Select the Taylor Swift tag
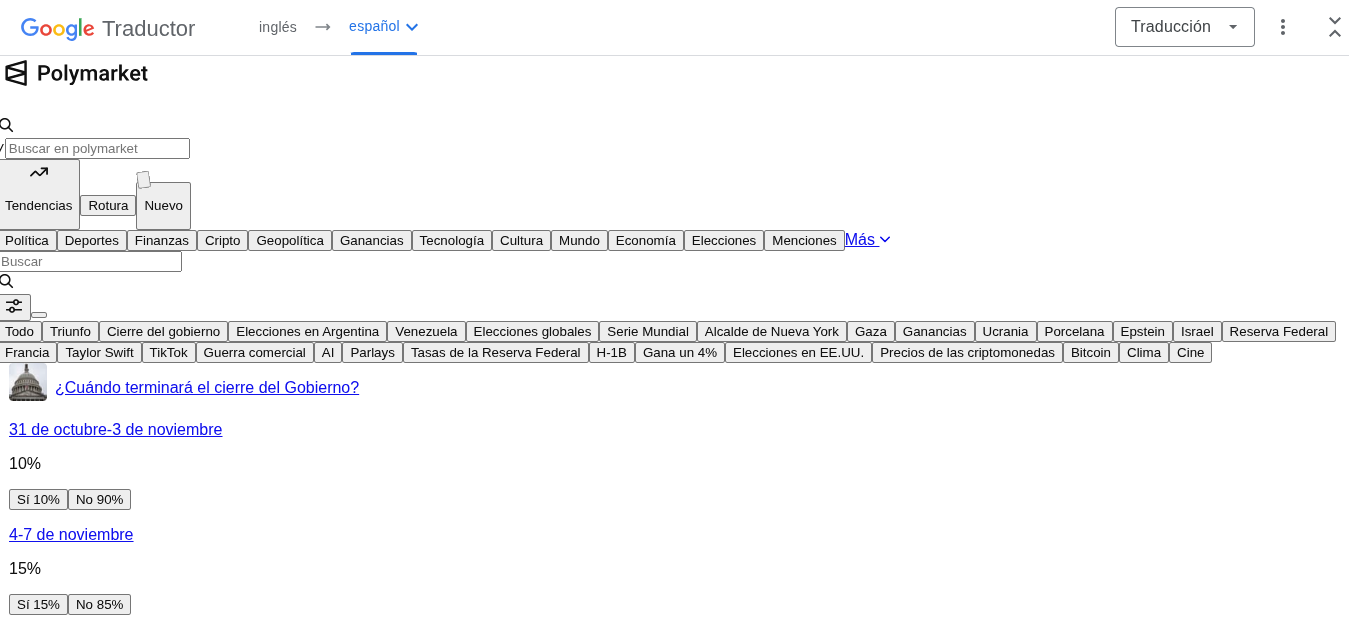Screen dimensions: 1349x626 pyautogui.click(x=99, y=352)
